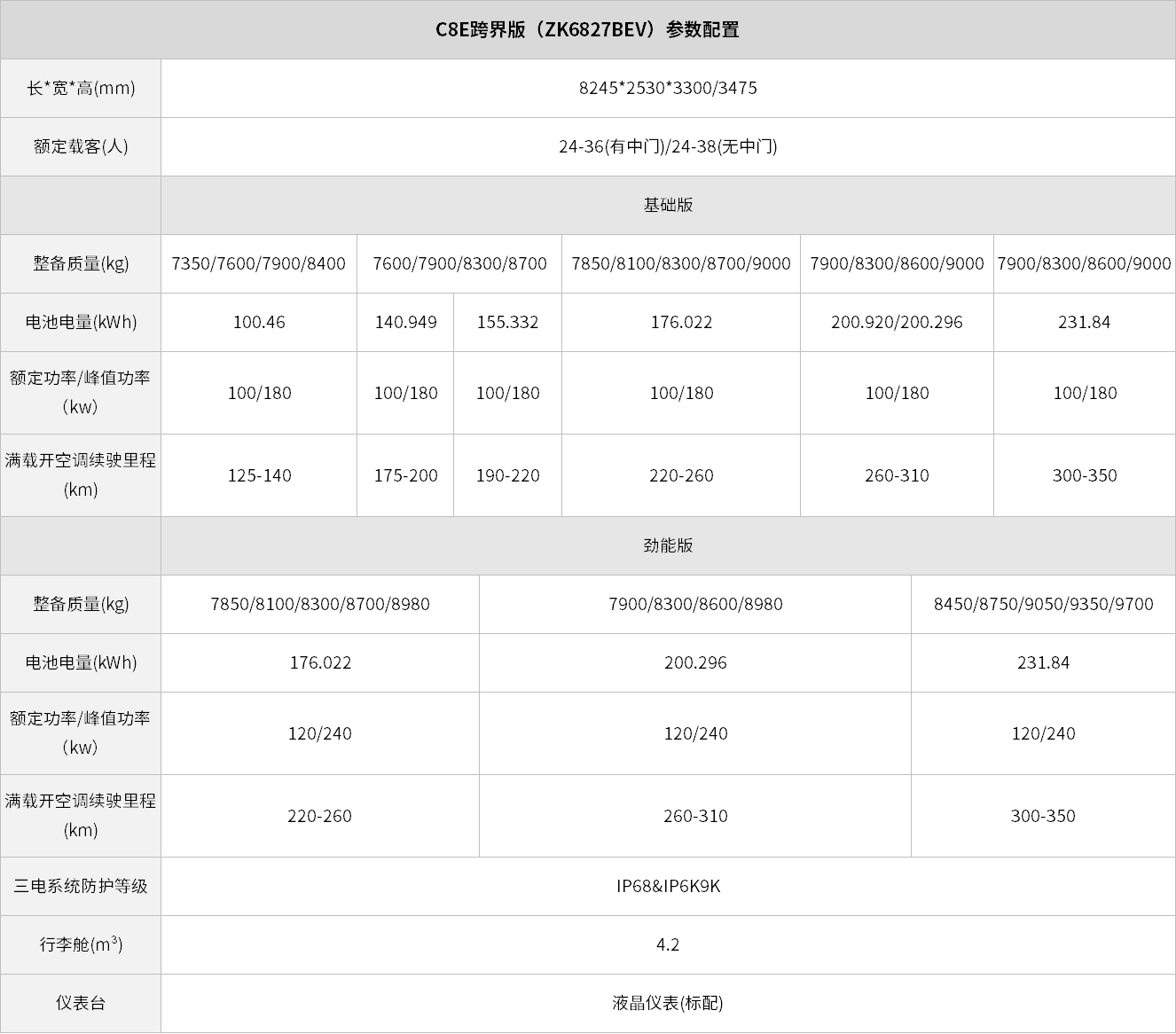Select the 基础版 section header row
Image resolution: width=1176 pixels, height=1034 pixels.
(668, 205)
